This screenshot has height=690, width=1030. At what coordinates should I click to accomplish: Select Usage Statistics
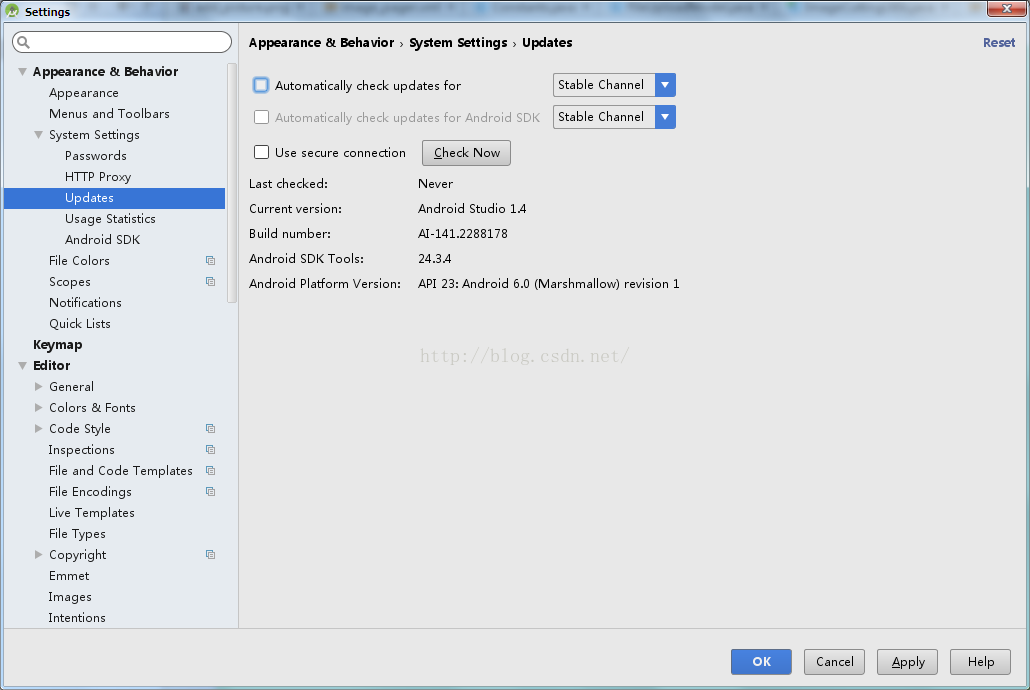point(110,219)
